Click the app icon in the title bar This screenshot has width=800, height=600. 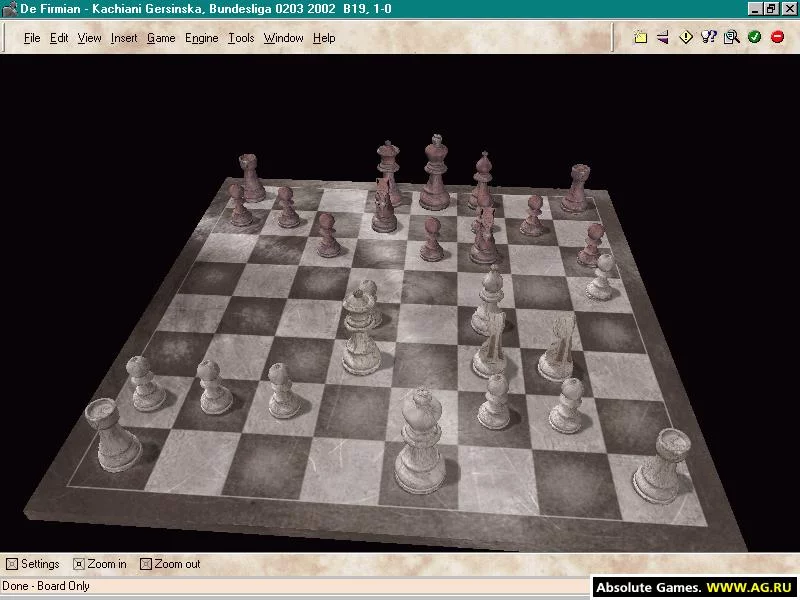click(9, 9)
